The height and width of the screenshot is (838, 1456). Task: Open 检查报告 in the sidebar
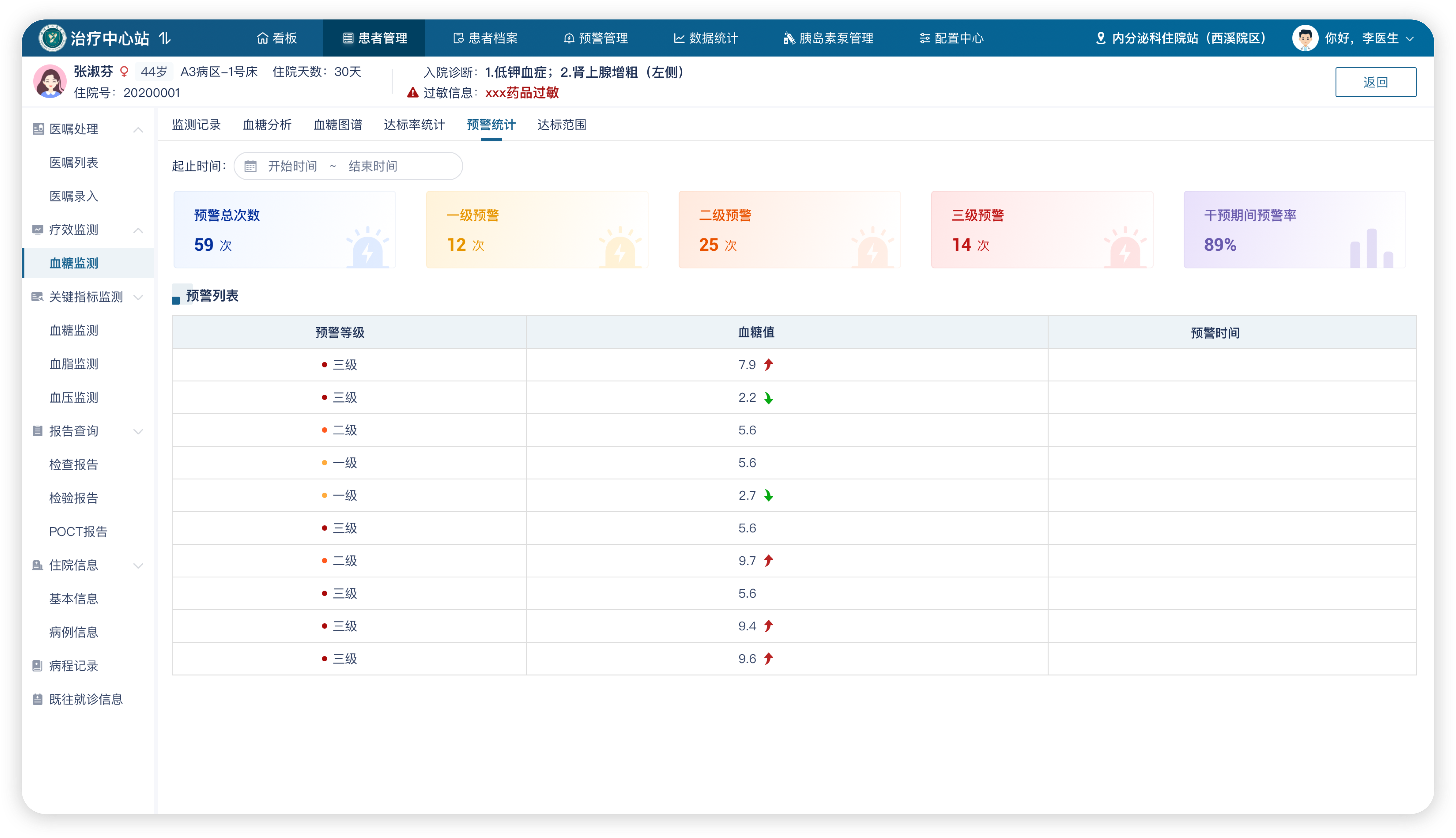tap(74, 465)
